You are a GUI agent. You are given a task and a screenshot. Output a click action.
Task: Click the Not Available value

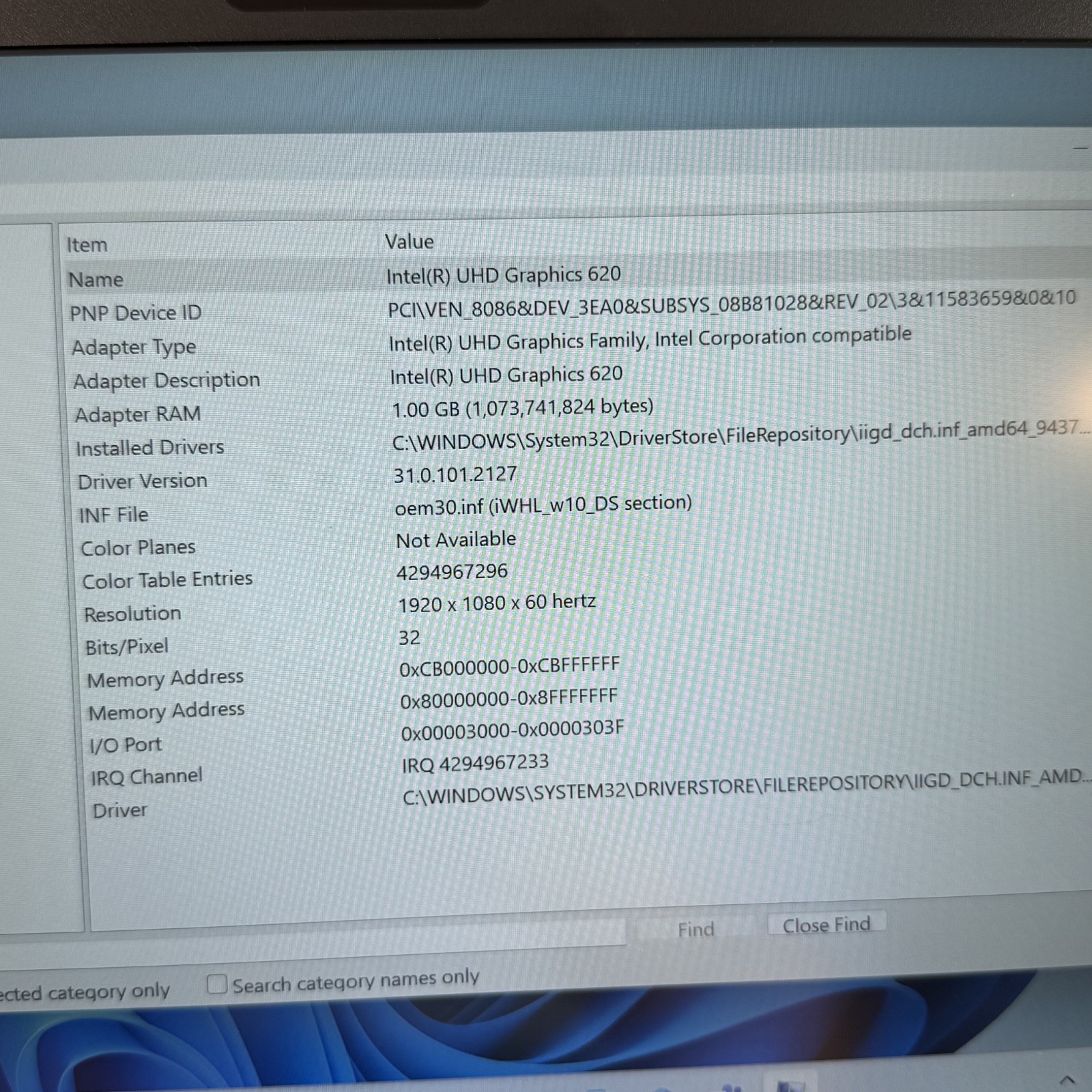pos(456,540)
